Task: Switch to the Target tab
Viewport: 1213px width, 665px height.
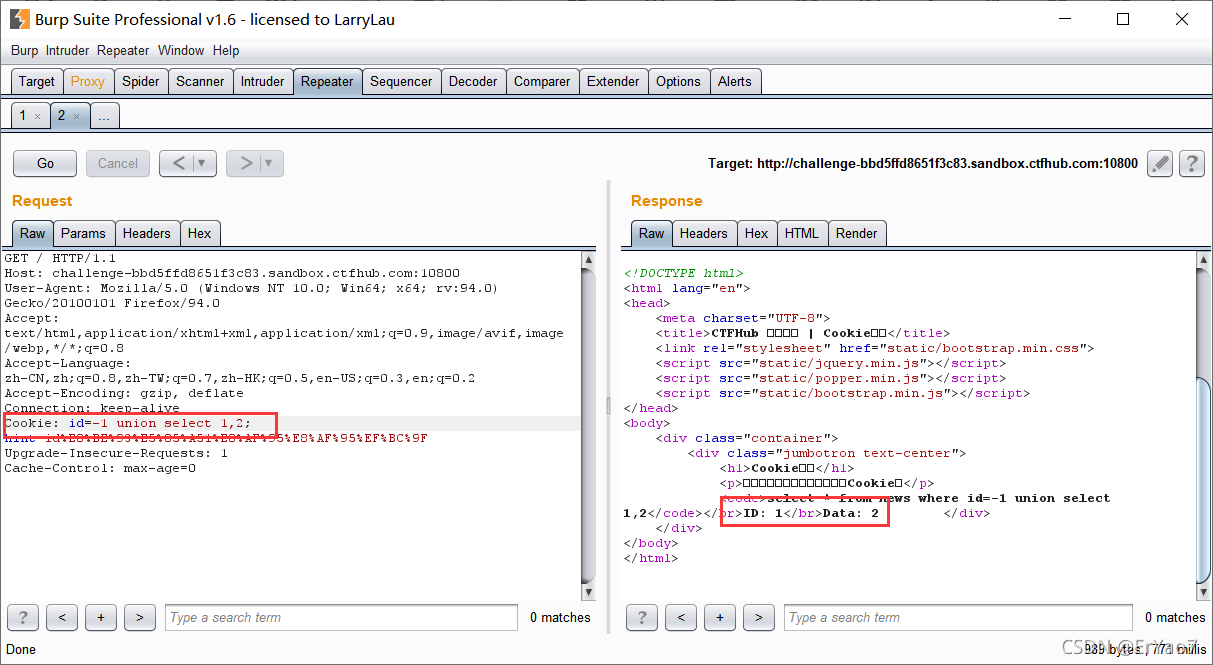Action: coord(37,81)
